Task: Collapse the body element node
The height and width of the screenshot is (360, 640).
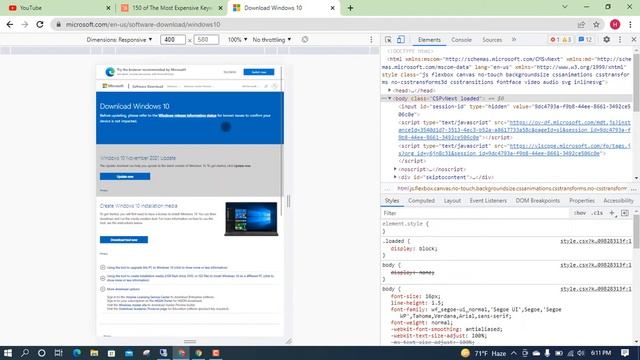Action: click(x=390, y=98)
